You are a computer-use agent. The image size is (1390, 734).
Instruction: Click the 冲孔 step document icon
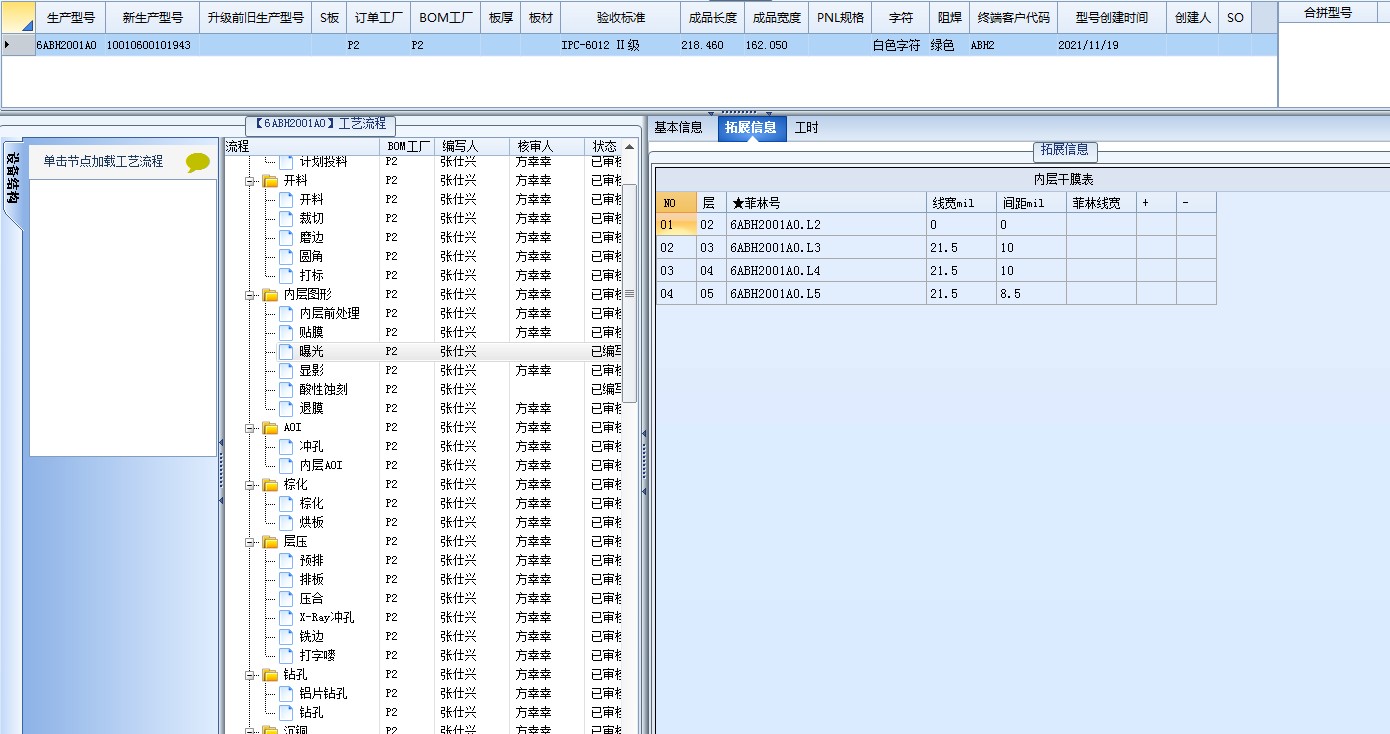tap(286, 446)
